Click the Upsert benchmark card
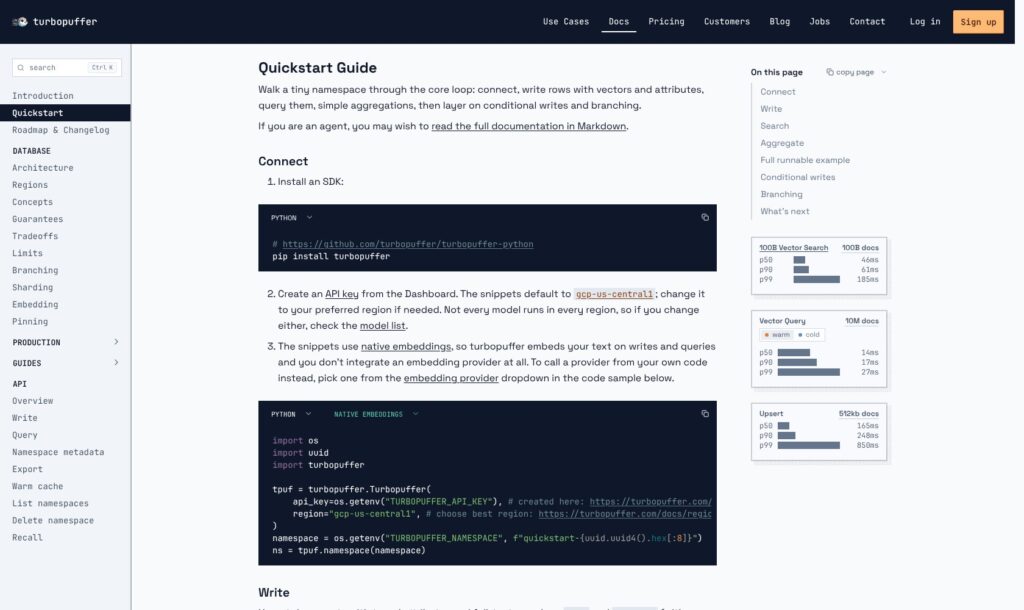This screenshot has width=1024, height=610. click(819, 432)
